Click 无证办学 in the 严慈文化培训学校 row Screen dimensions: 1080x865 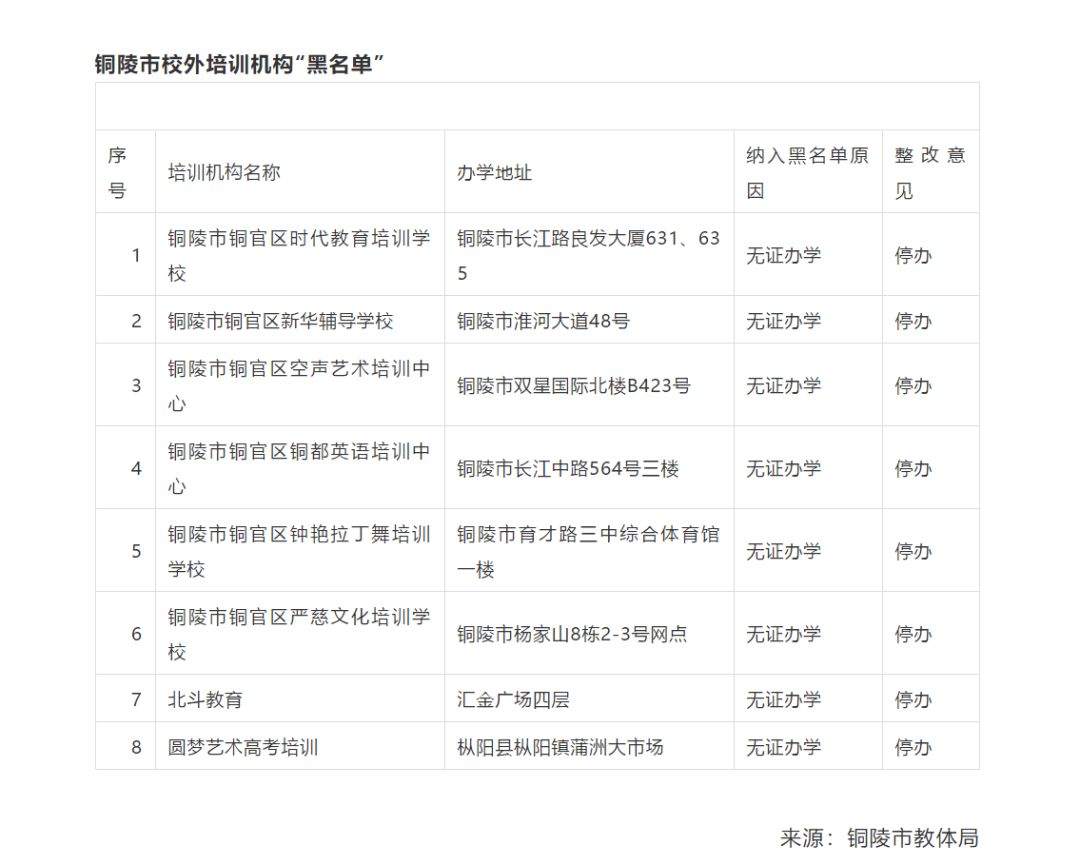point(783,634)
